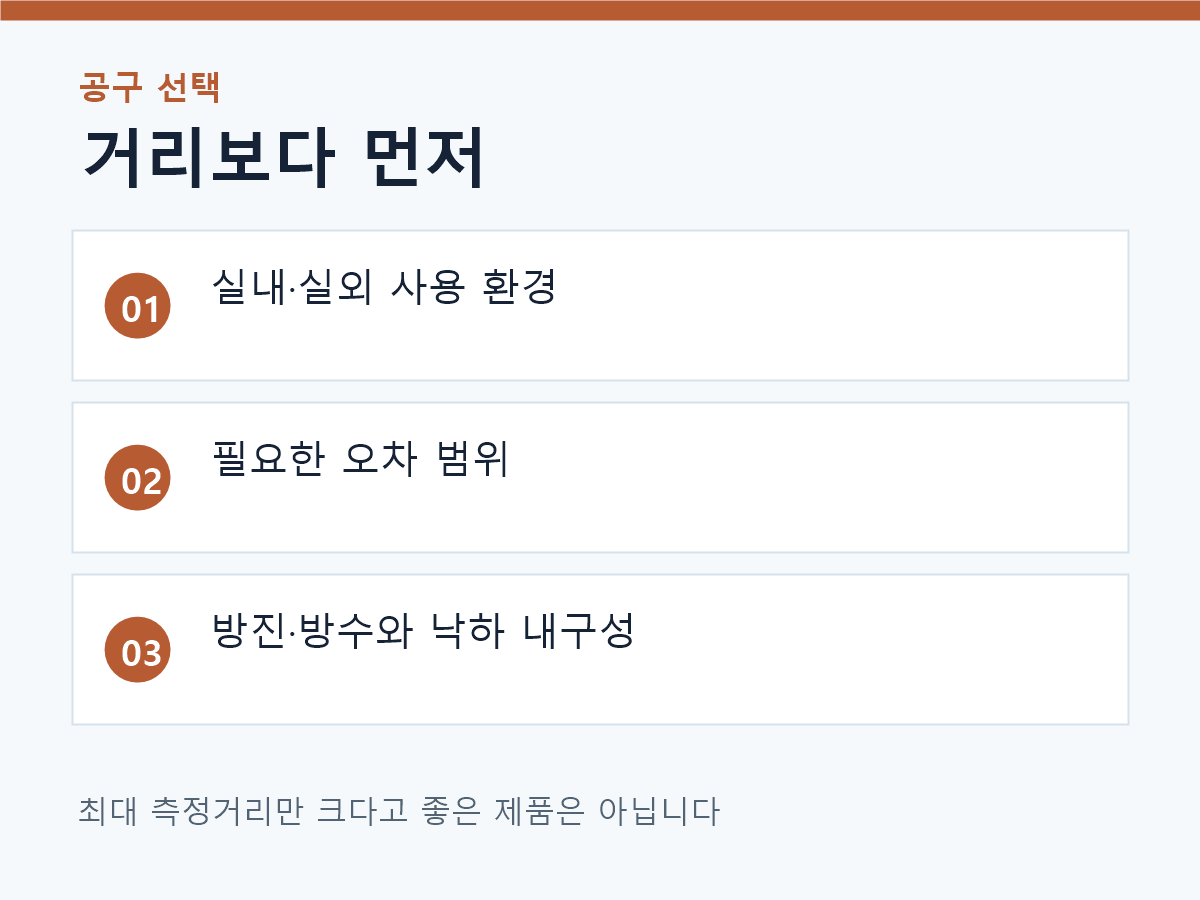1200x900 pixels.
Task: Select the second white card box containing 02
Action: [x=600, y=478]
